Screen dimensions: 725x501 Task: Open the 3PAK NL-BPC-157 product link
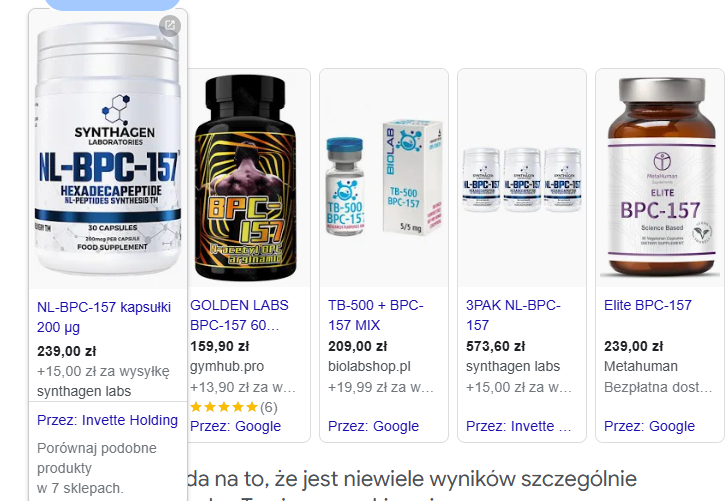tap(513, 315)
